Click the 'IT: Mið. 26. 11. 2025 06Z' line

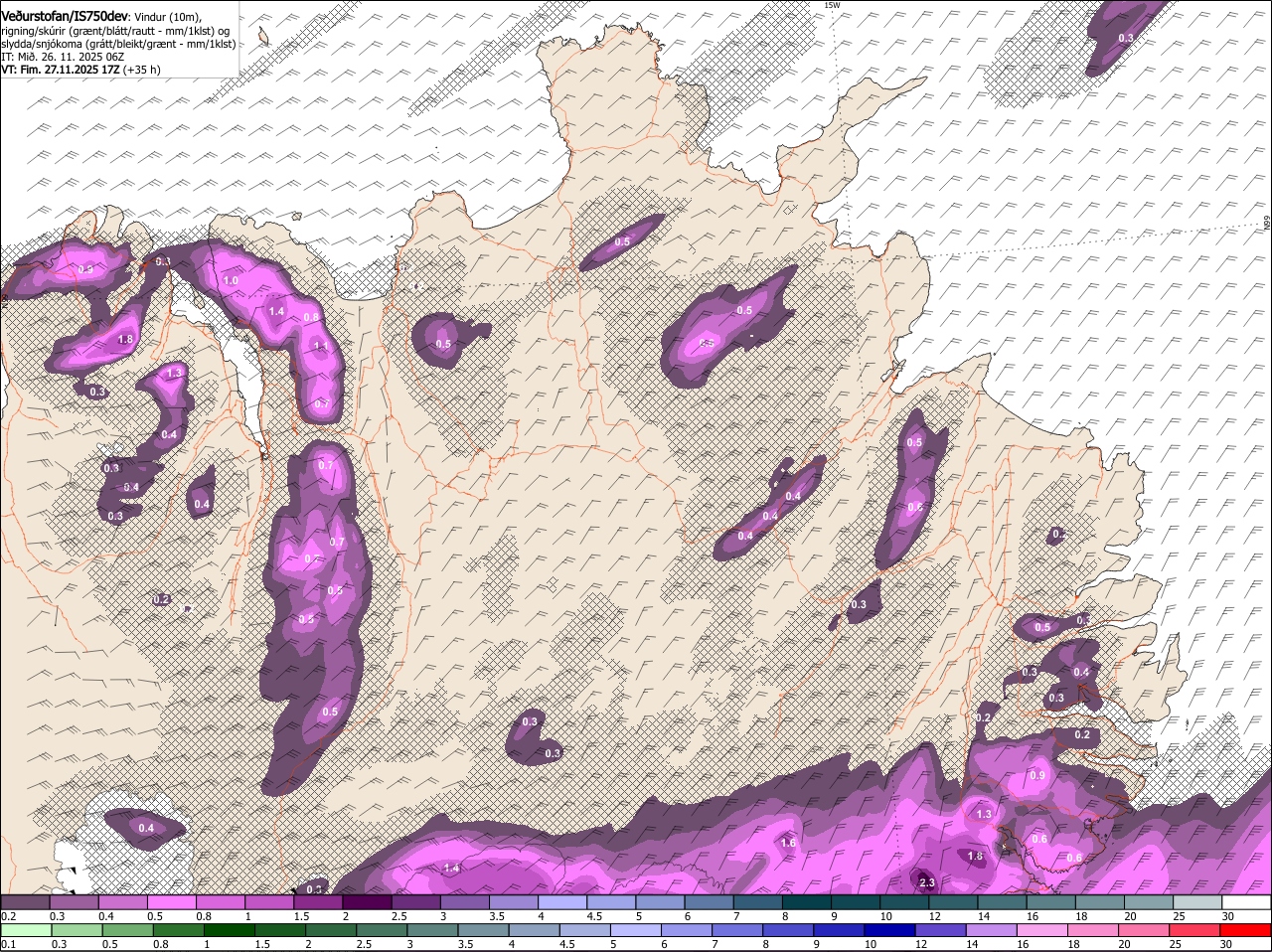pos(63,57)
